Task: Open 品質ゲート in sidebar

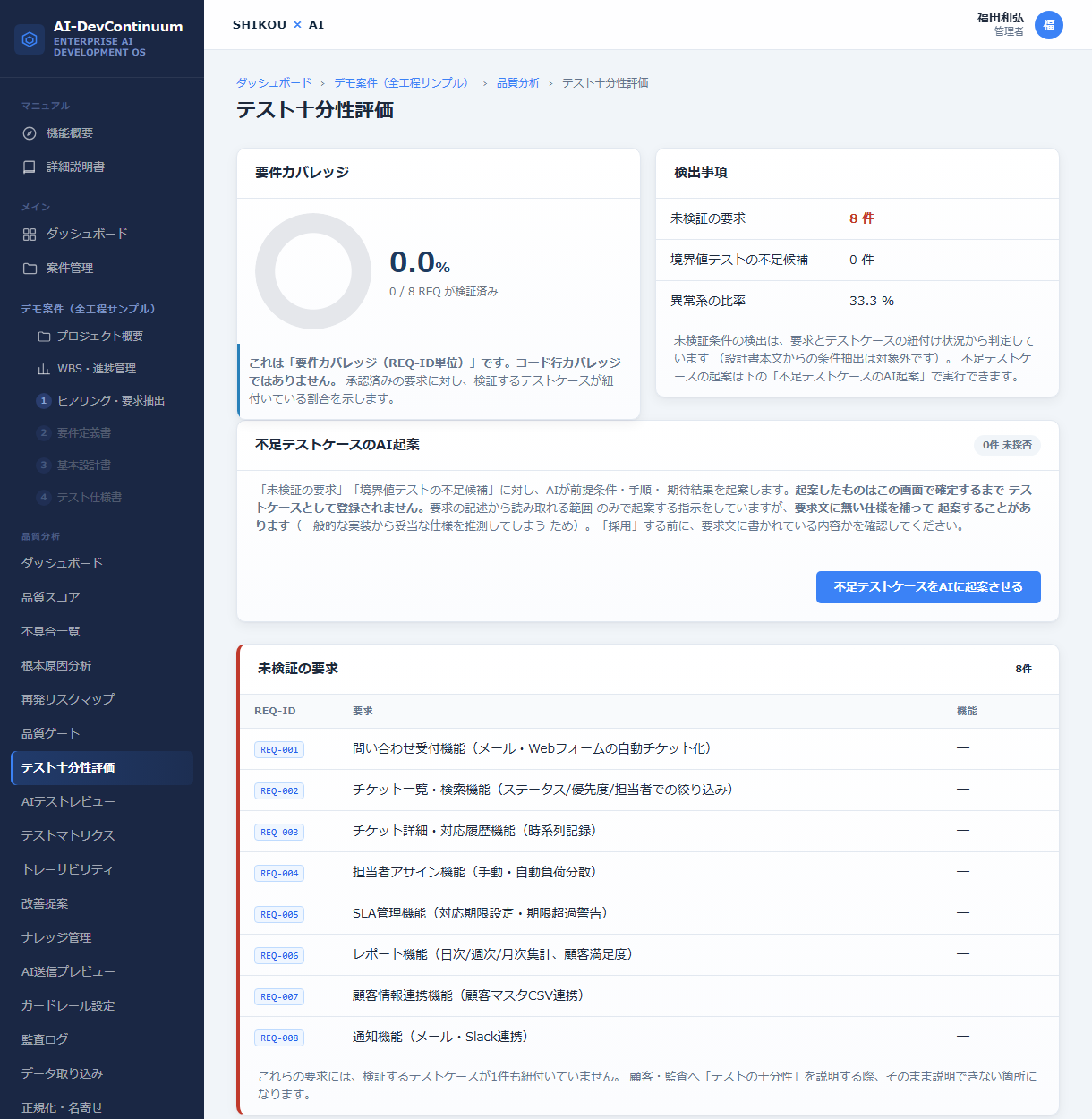Action: pyautogui.click(x=102, y=734)
